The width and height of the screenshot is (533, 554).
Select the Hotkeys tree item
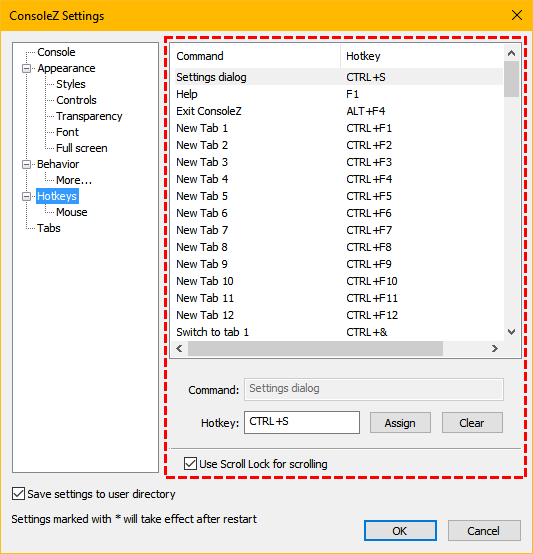[x=57, y=196]
